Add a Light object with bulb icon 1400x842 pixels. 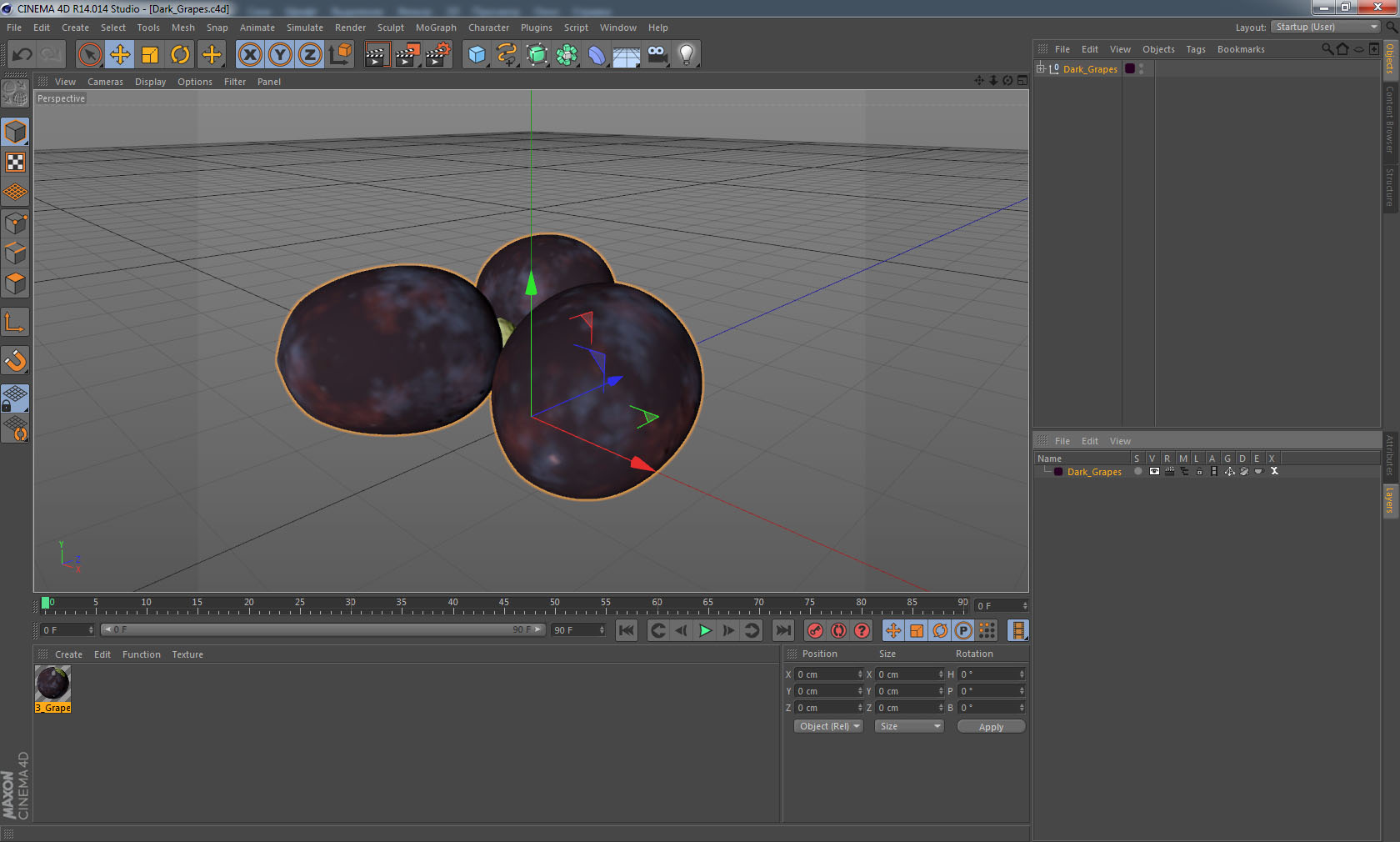tap(686, 55)
